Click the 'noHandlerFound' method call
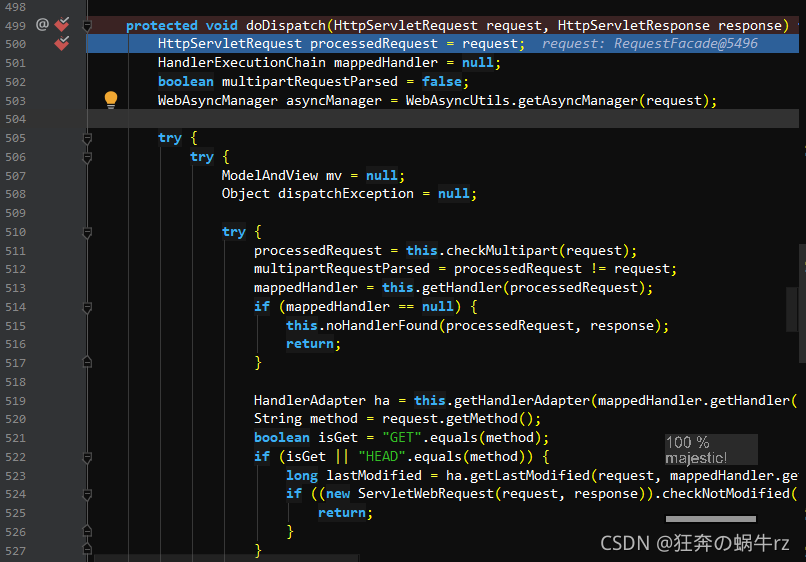806x562 pixels. tap(382, 325)
